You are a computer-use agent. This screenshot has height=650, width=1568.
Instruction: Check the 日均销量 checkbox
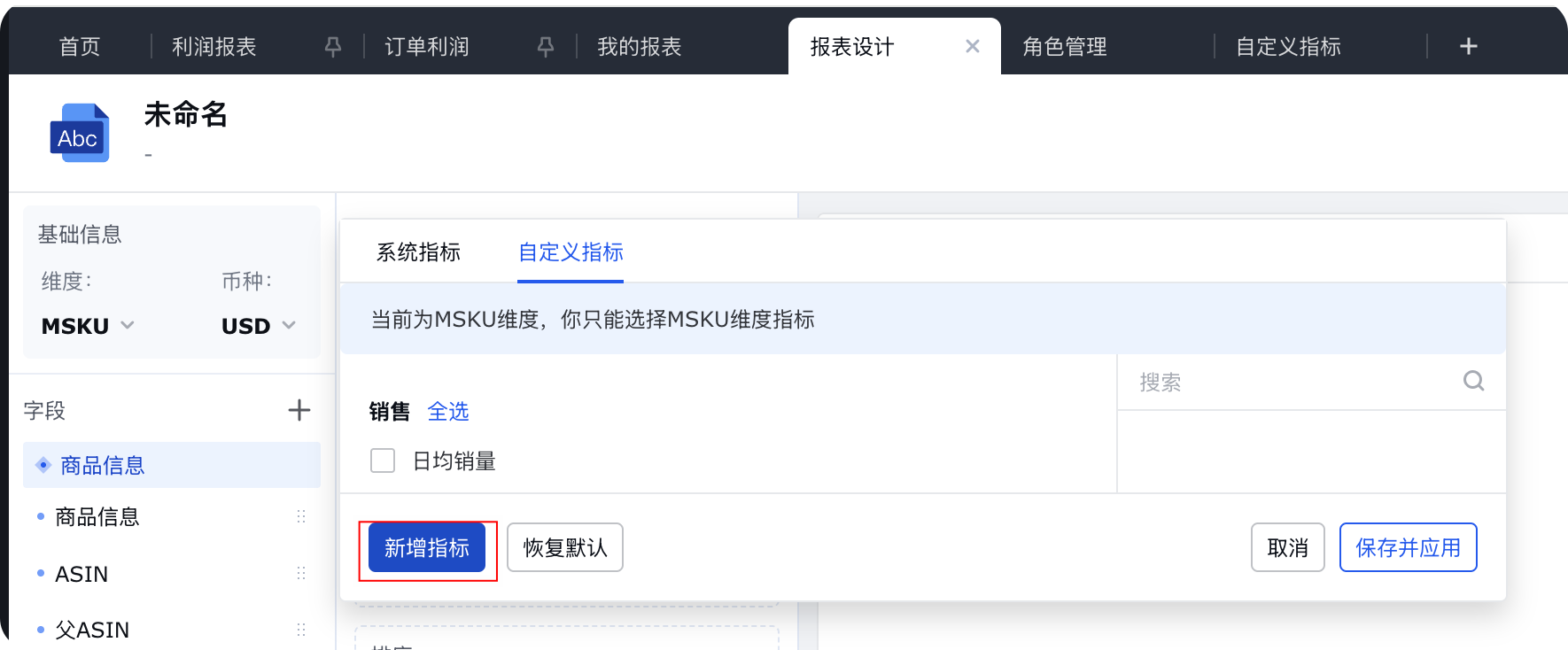point(383,460)
